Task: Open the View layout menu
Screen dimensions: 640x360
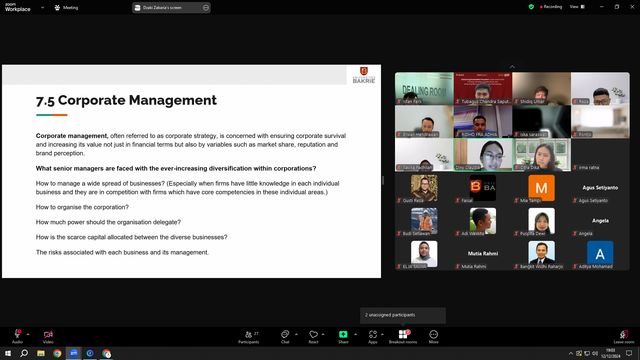Action: 577,7
